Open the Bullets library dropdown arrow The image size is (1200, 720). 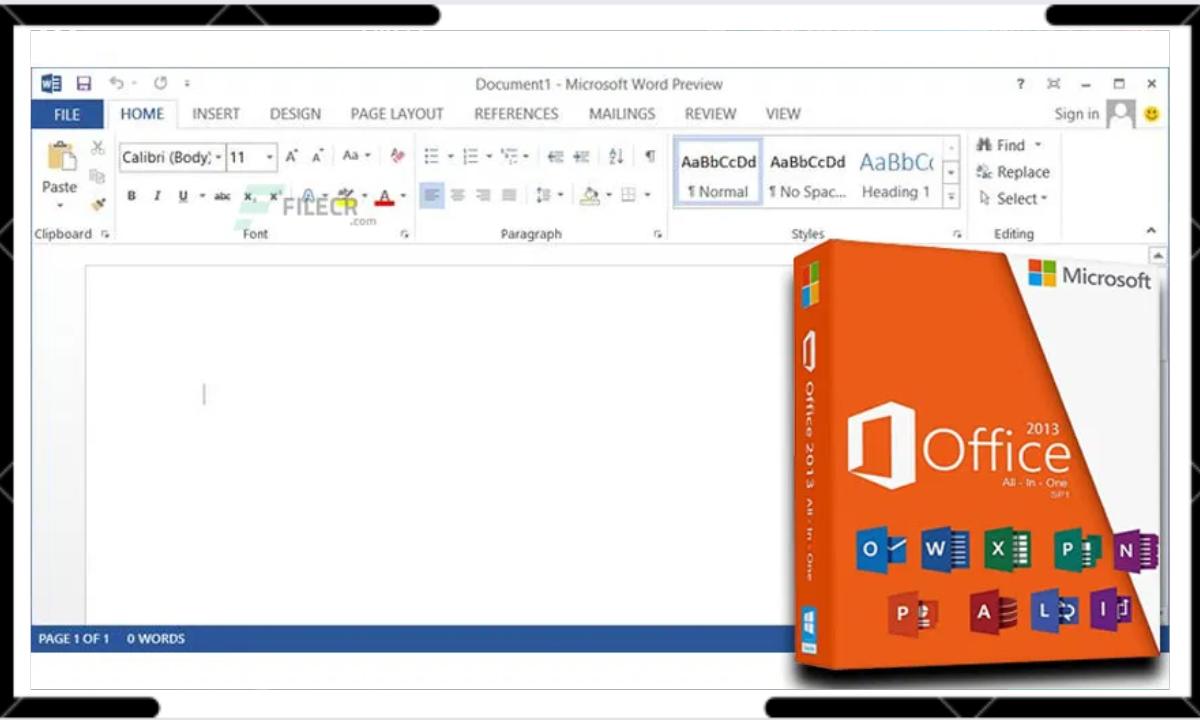click(x=450, y=156)
